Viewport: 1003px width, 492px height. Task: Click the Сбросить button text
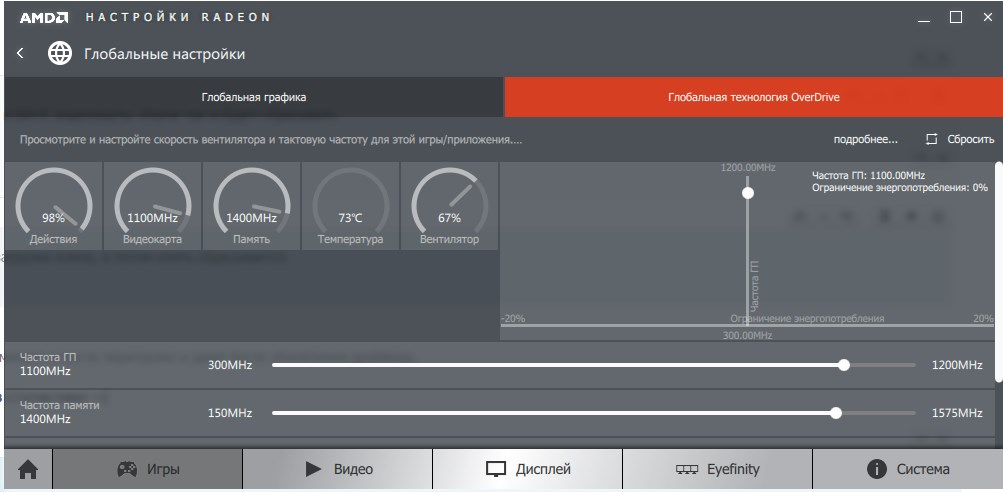coord(970,139)
